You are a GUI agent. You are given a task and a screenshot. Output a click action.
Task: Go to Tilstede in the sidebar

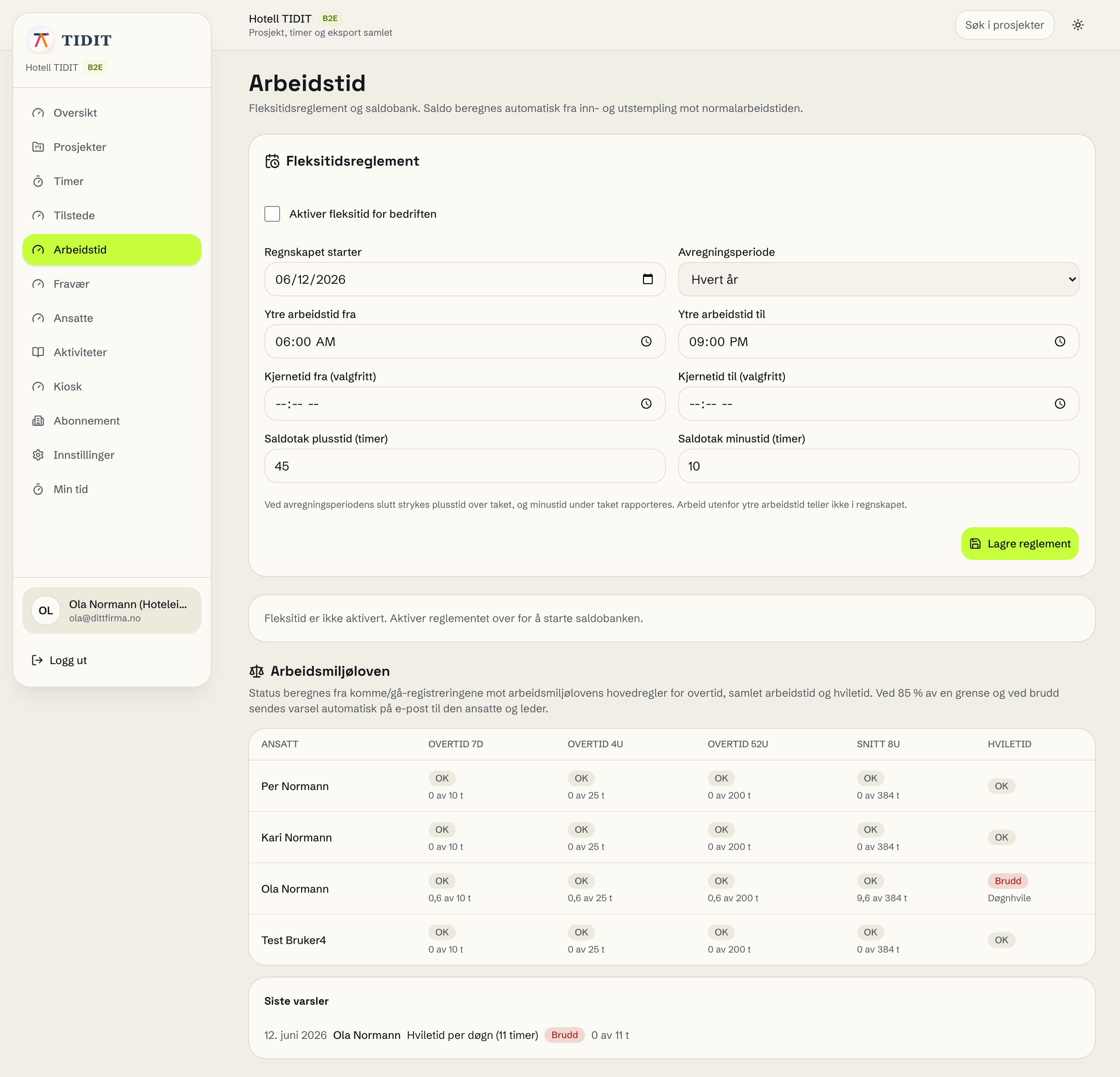[112, 215]
